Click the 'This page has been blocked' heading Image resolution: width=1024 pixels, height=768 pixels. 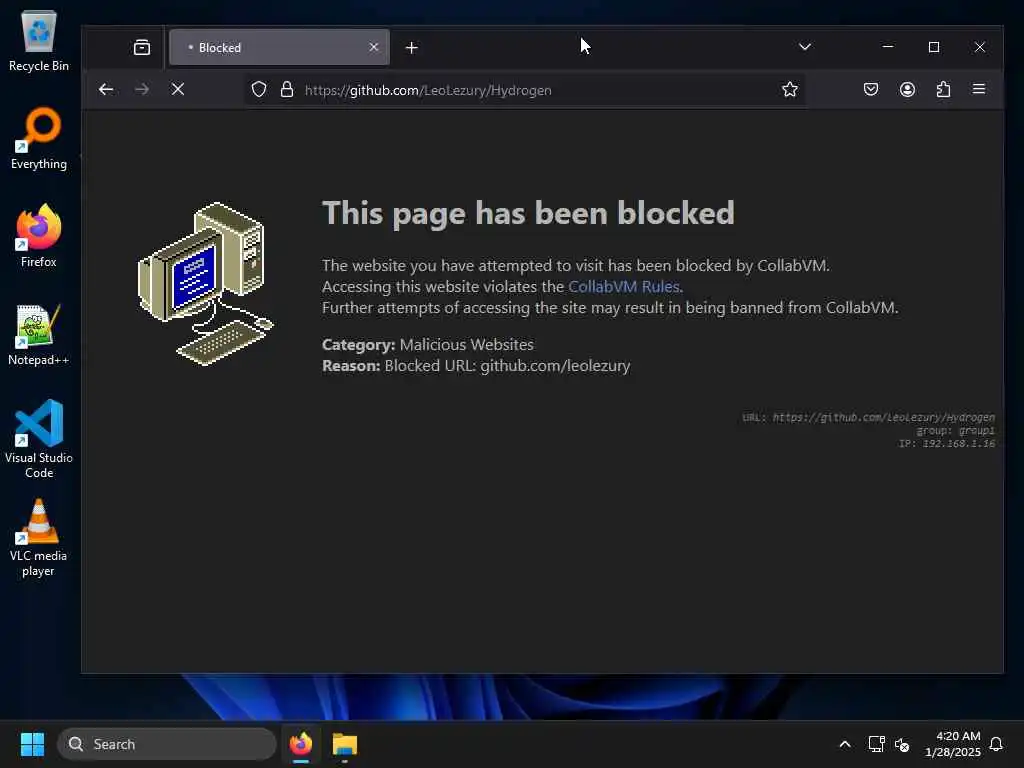coord(528,214)
